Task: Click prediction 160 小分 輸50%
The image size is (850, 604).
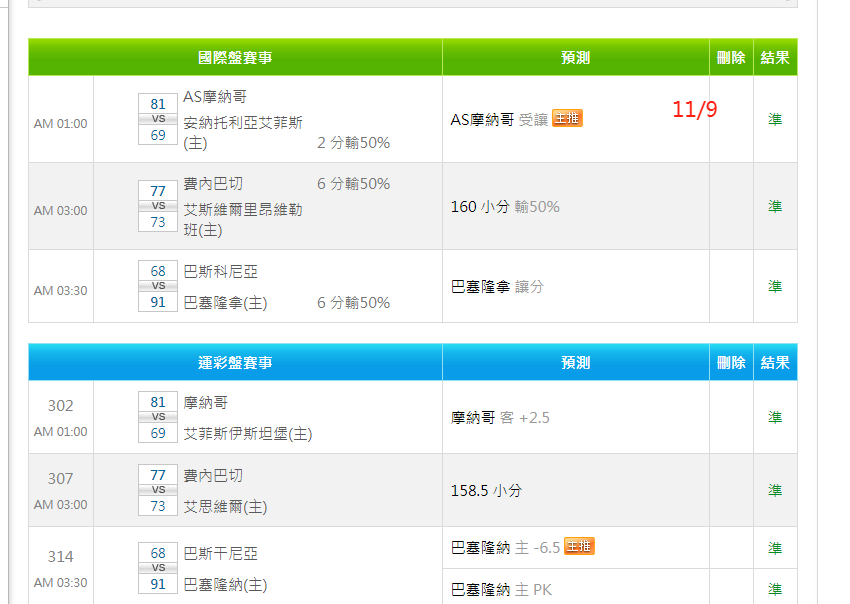Action: point(505,207)
